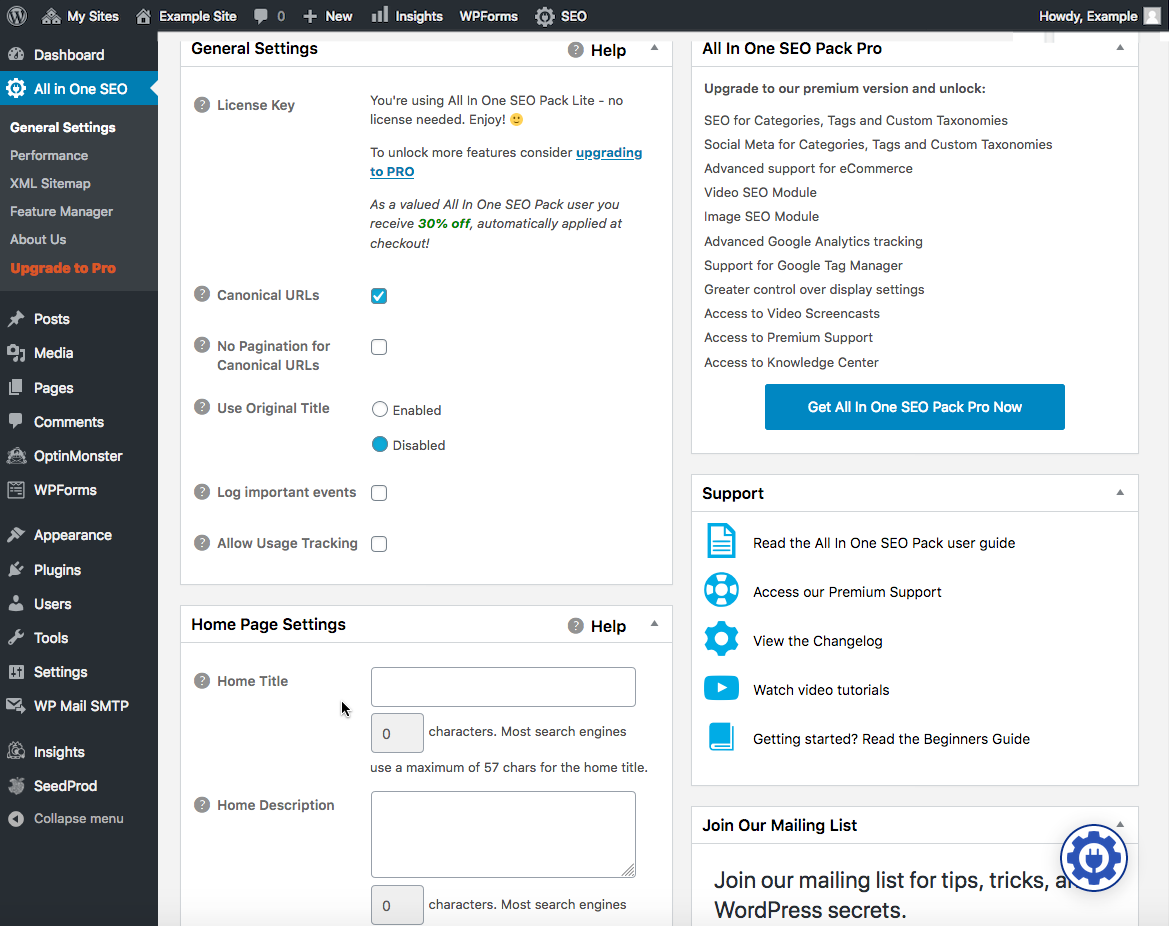This screenshot has width=1169, height=926.
Task: Click the video tutorials play icon
Action: pos(721,687)
